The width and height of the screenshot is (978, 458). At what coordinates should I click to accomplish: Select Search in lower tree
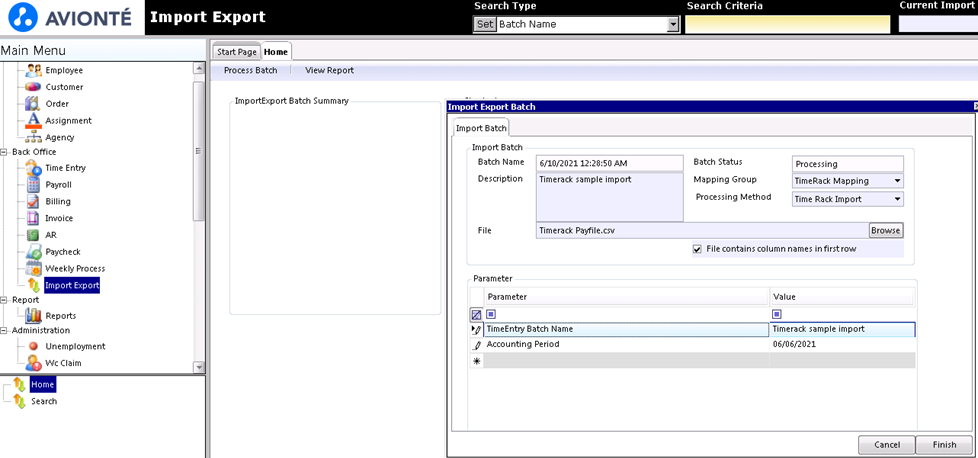44,401
